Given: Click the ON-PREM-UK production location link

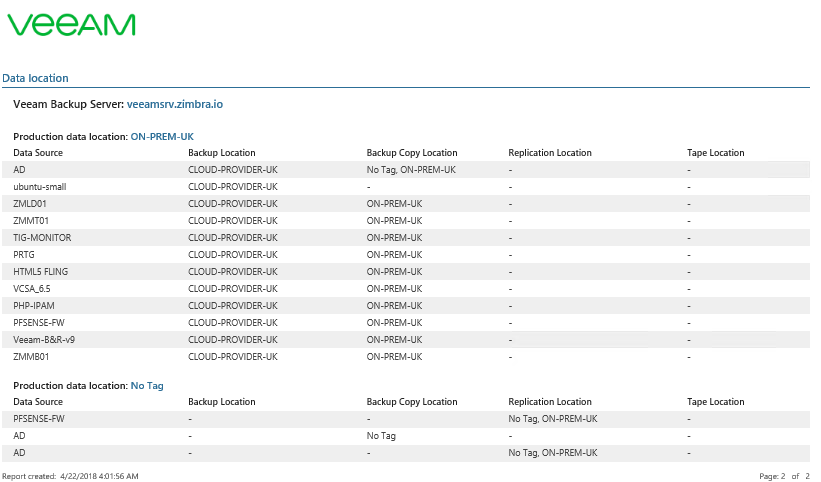Looking at the screenshot, I should pyautogui.click(x=162, y=137).
